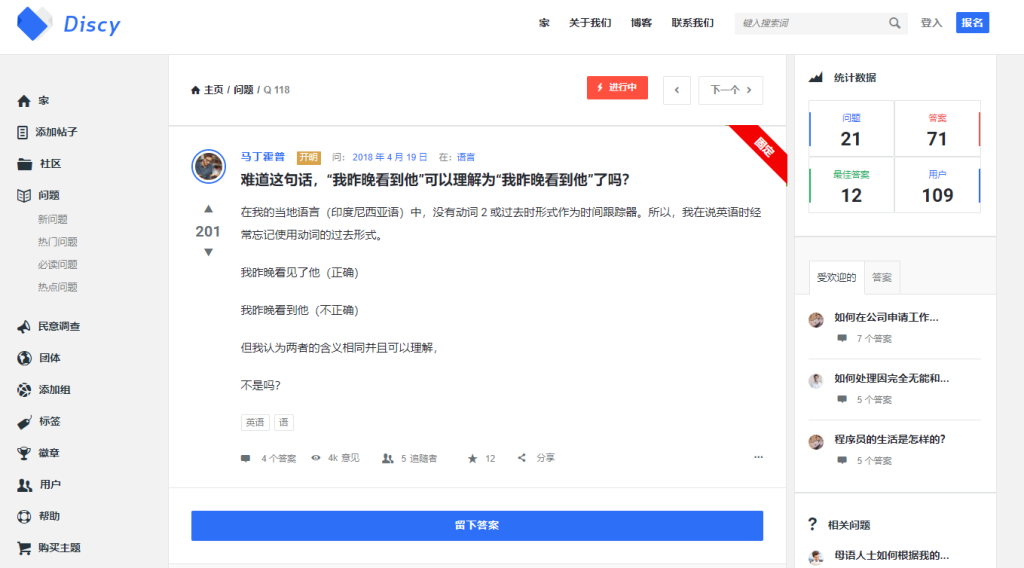The height and width of the screenshot is (568, 1024).
Task: Go to next question with 下一个 button
Action: tap(730, 90)
